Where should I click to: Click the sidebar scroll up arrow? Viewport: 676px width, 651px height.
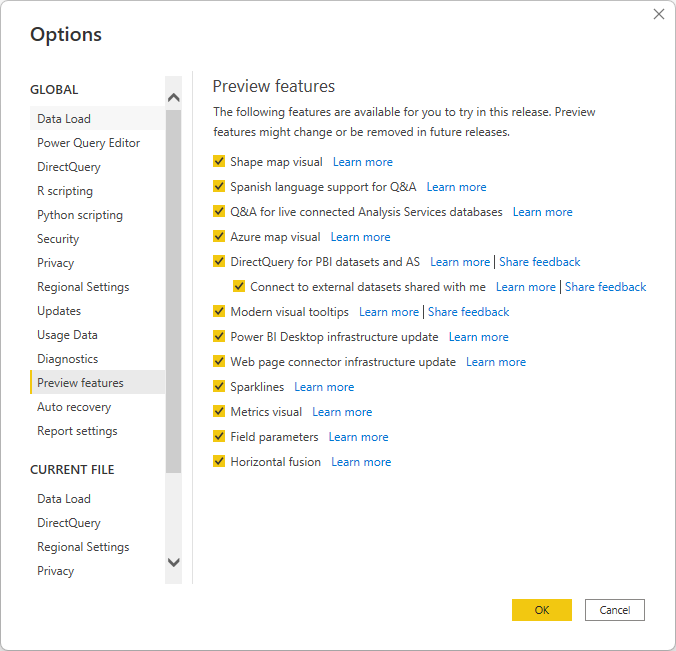[x=173, y=97]
